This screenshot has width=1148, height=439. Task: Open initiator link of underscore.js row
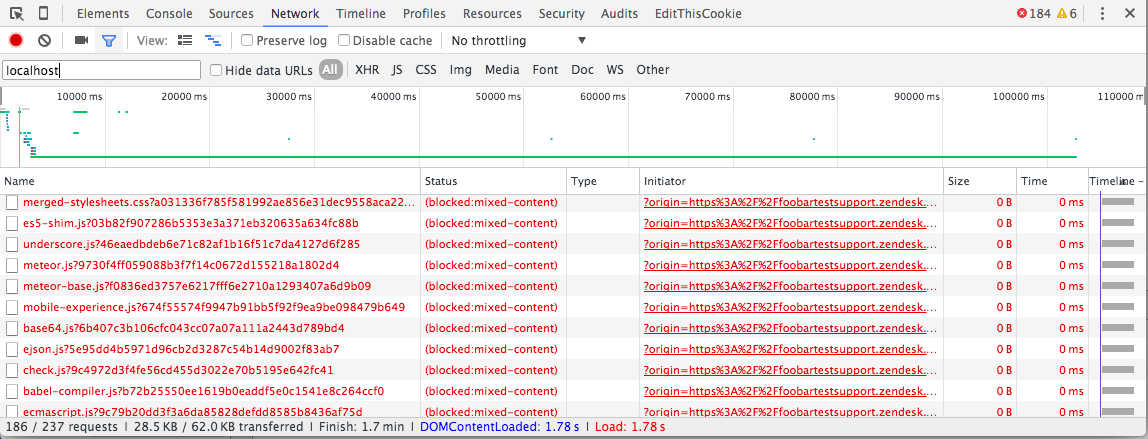click(790, 244)
